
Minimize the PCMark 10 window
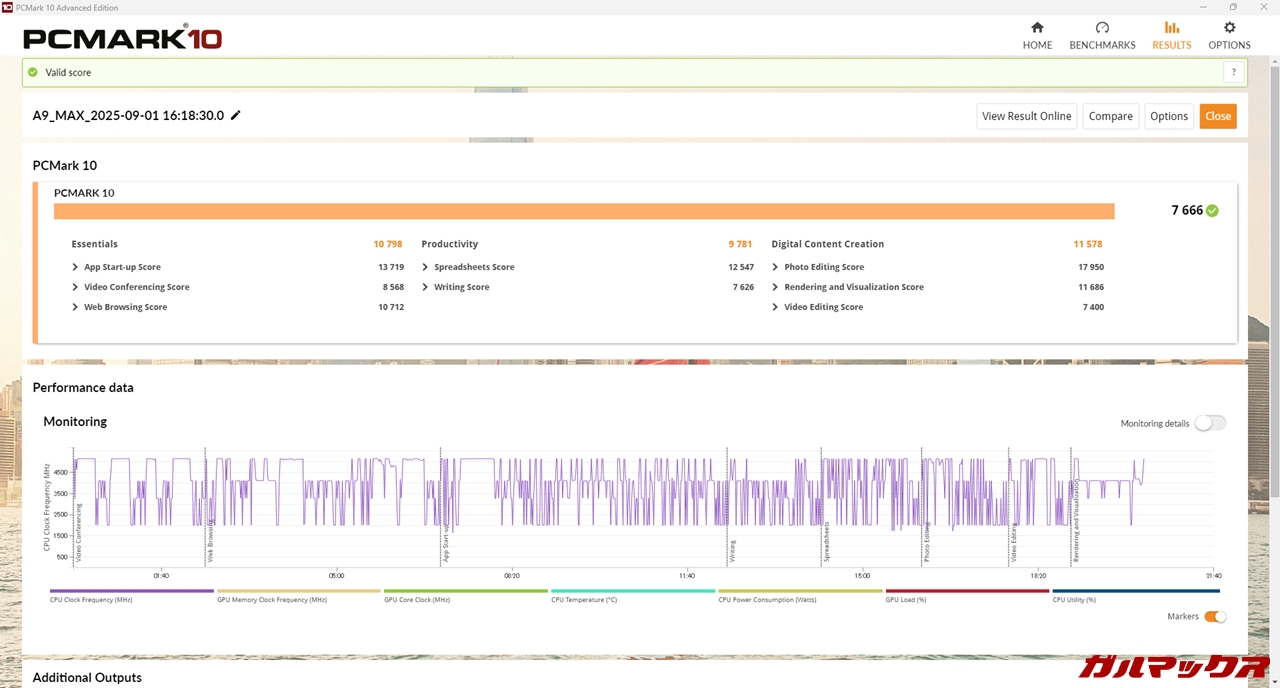pos(1205,7)
